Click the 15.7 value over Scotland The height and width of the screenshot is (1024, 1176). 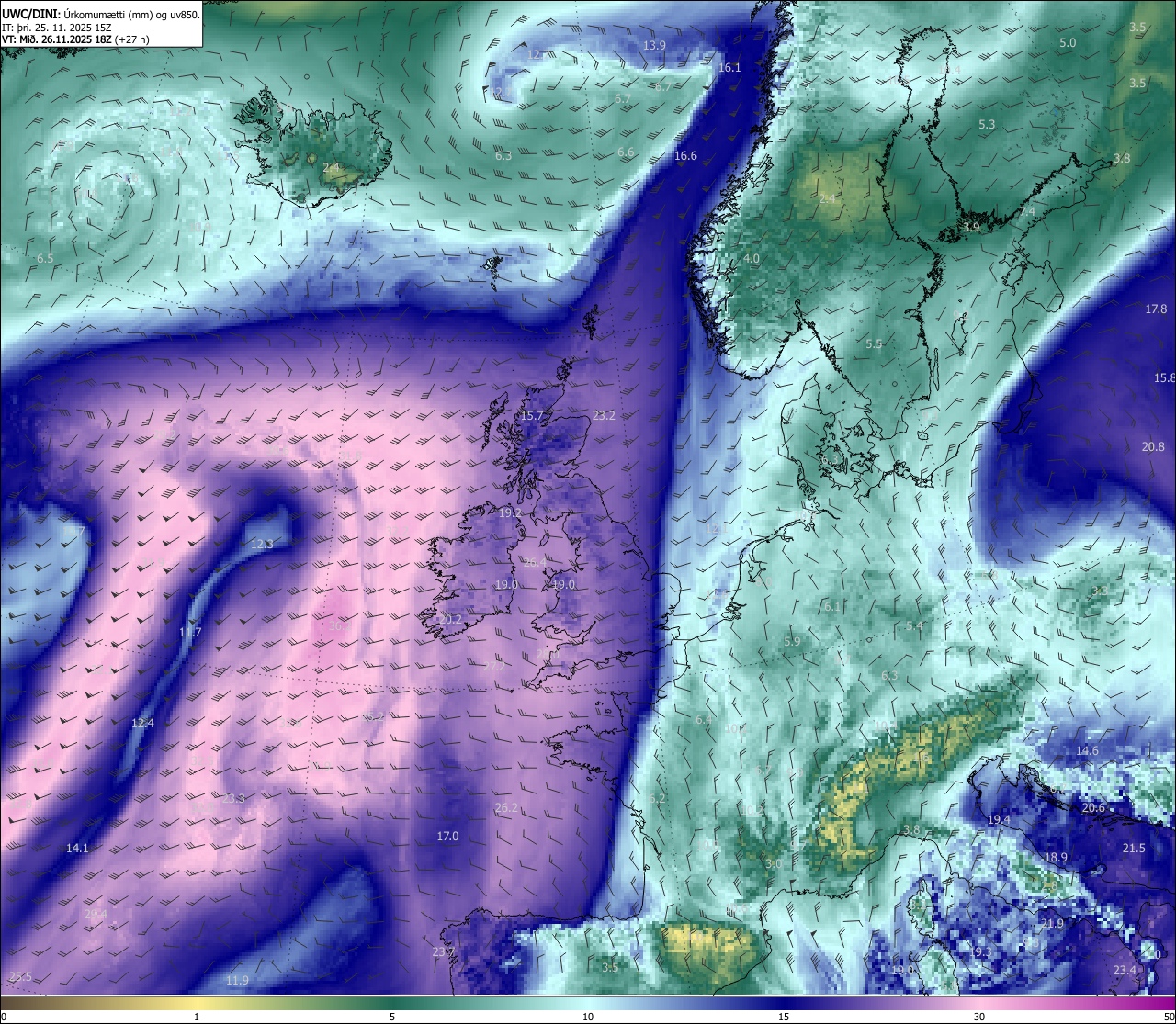tap(533, 416)
